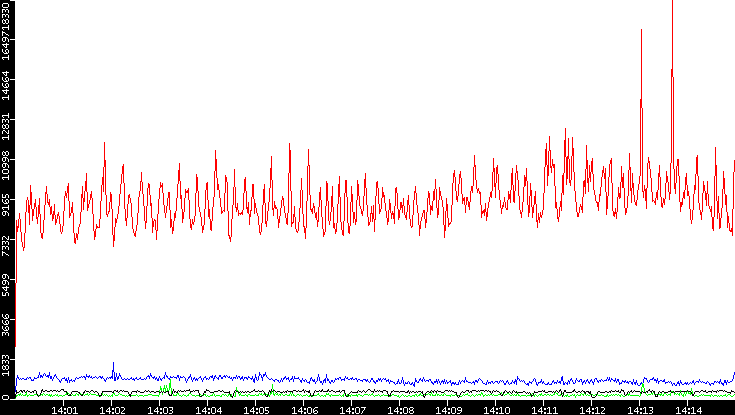Click the 14:07 time label
This screenshot has height=415, width=735.
point(352,411)
